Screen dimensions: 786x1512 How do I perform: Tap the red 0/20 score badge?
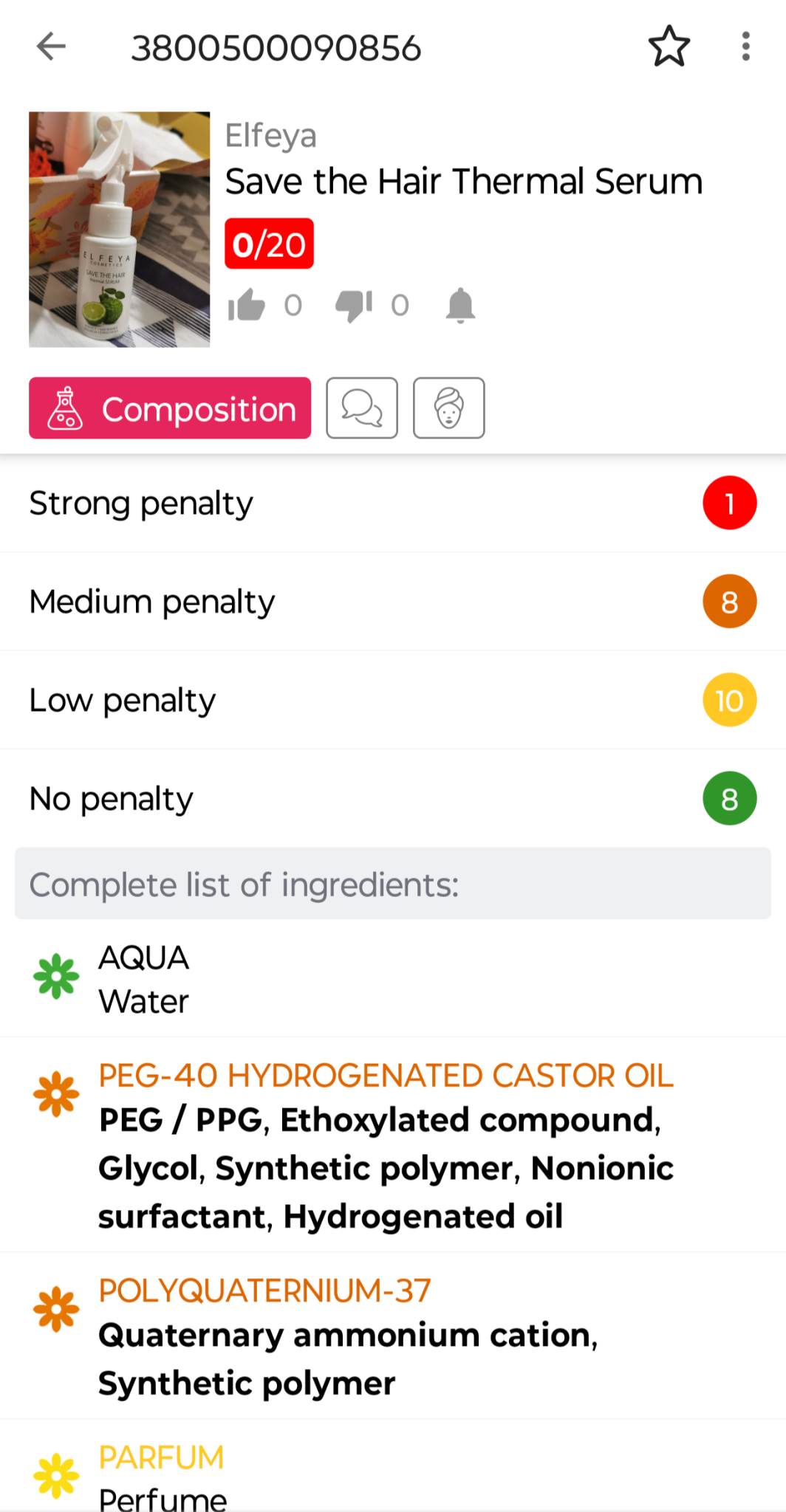pyautogui.click(x=269, y=244)
